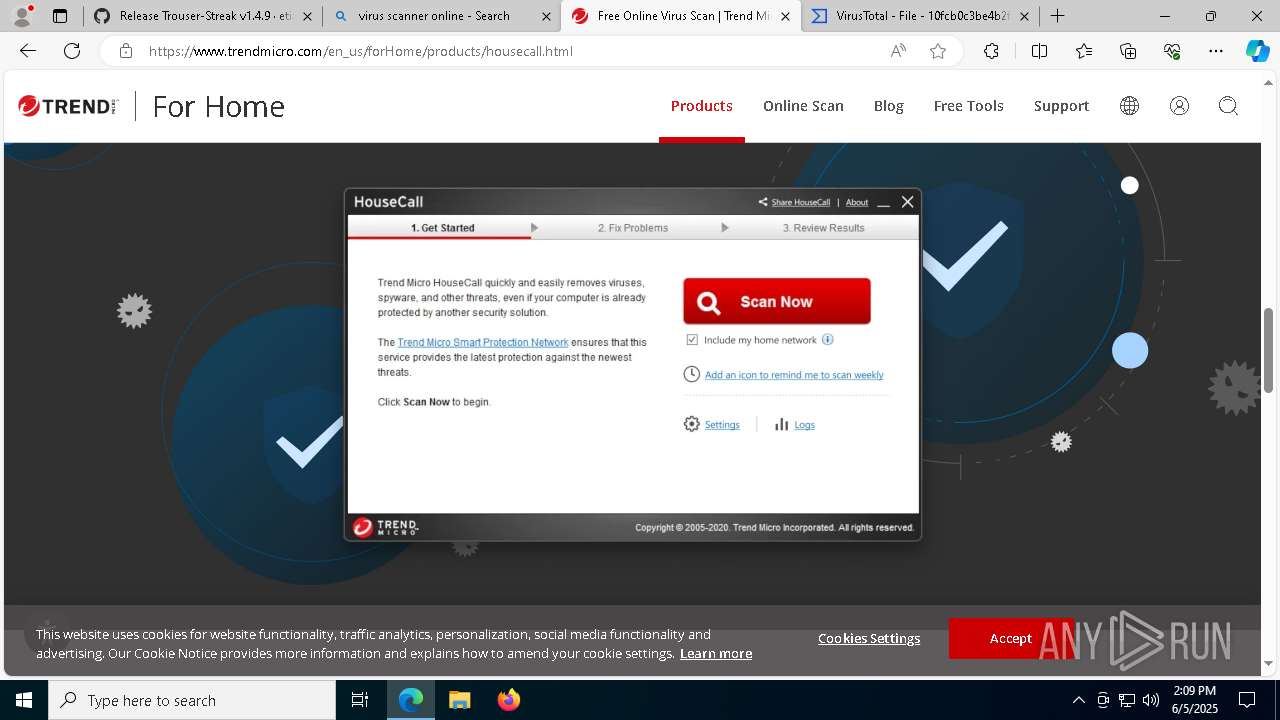
Task: Click the Scan Now button
Action: coord(777,301)
